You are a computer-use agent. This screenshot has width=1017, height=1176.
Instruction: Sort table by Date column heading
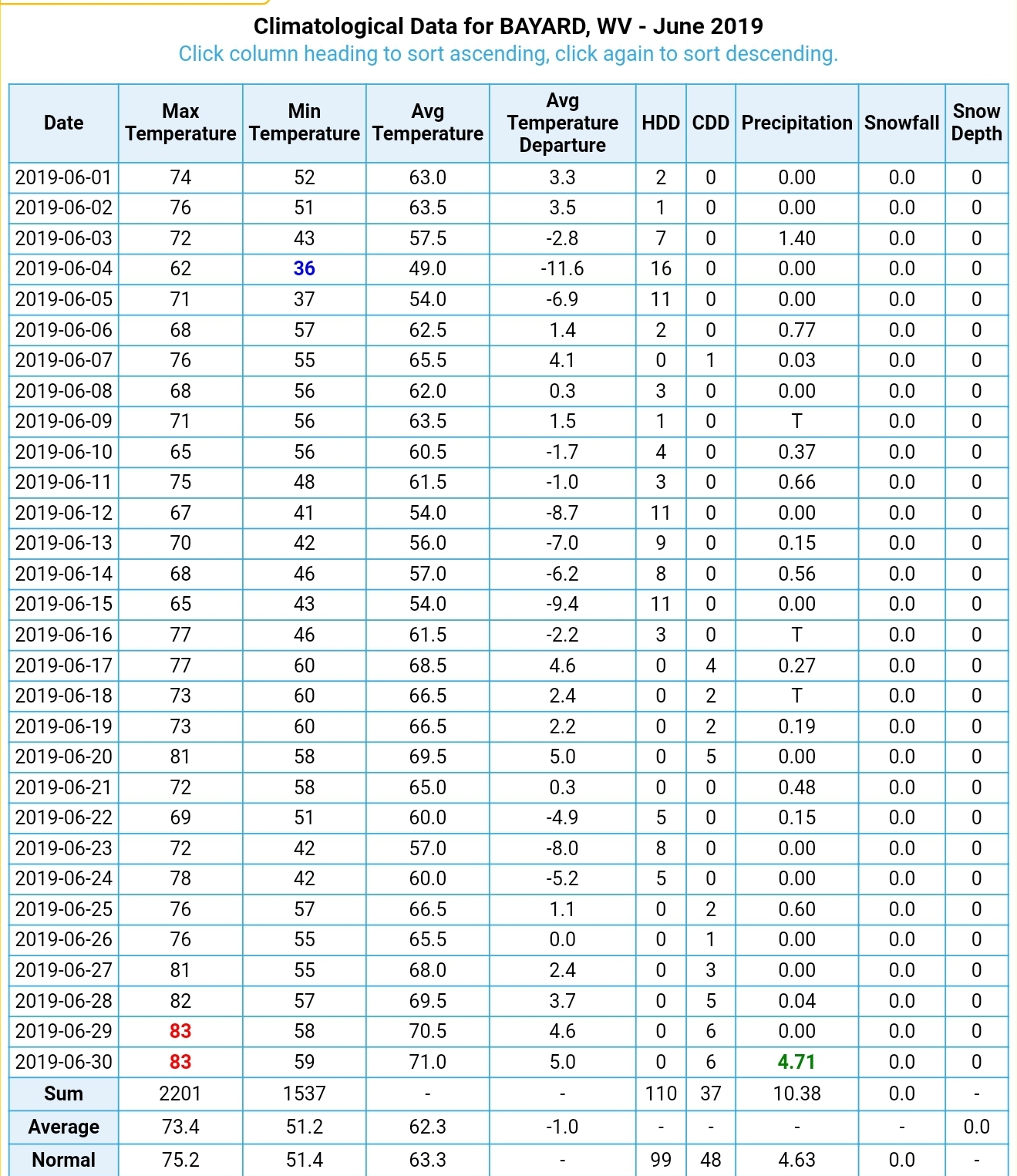[x=63, y=123]
